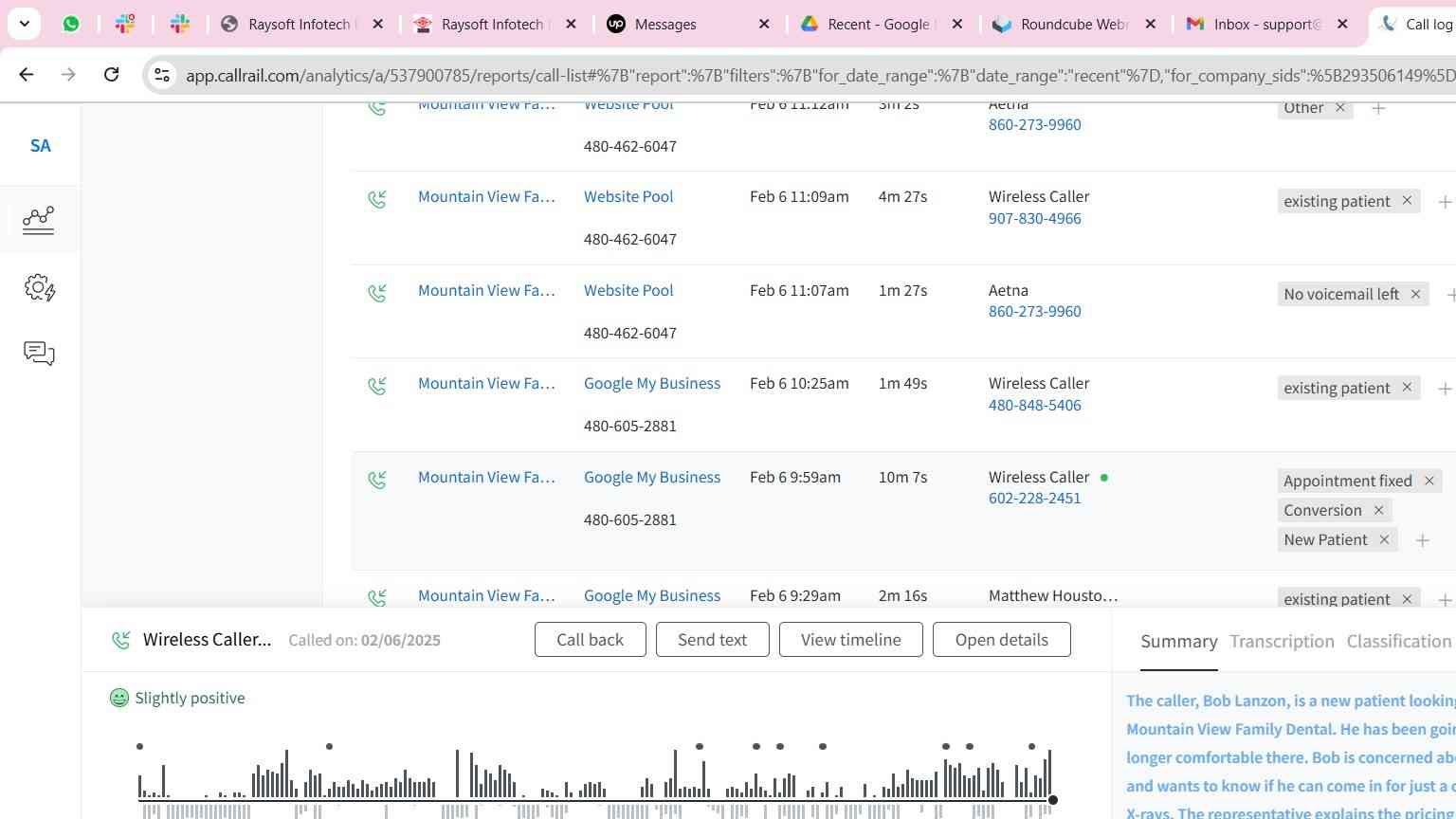Open the Analytics sidebar icon
This screenshot has height=819, width=1456.
39,220
